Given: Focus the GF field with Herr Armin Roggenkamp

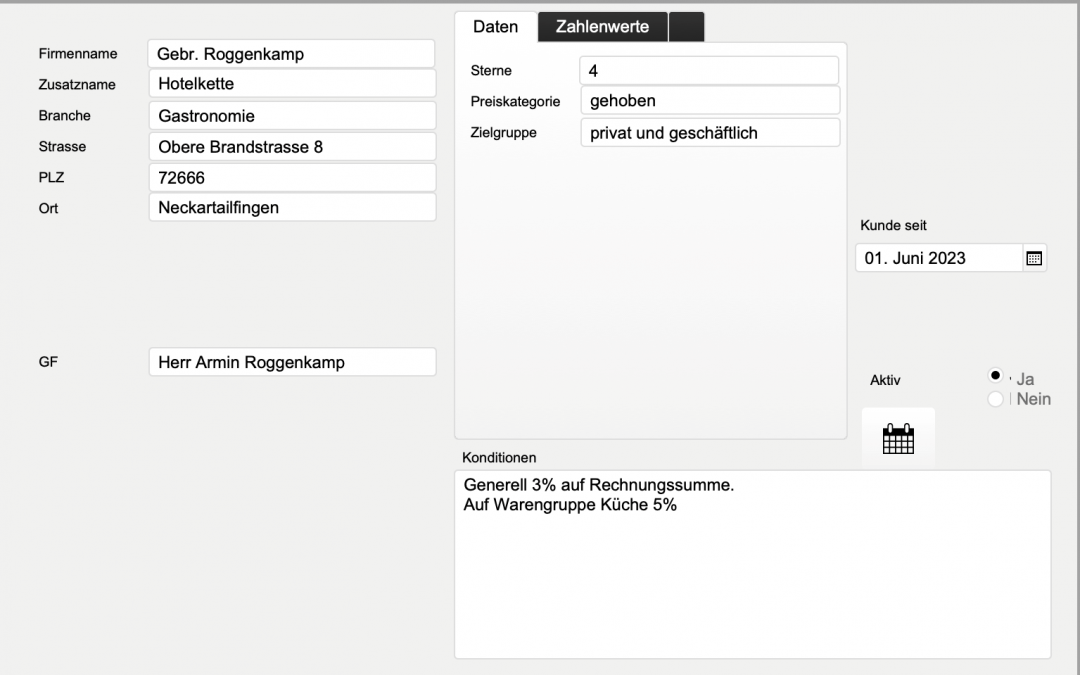Looking at the screenshot, I should coord(291,362).
